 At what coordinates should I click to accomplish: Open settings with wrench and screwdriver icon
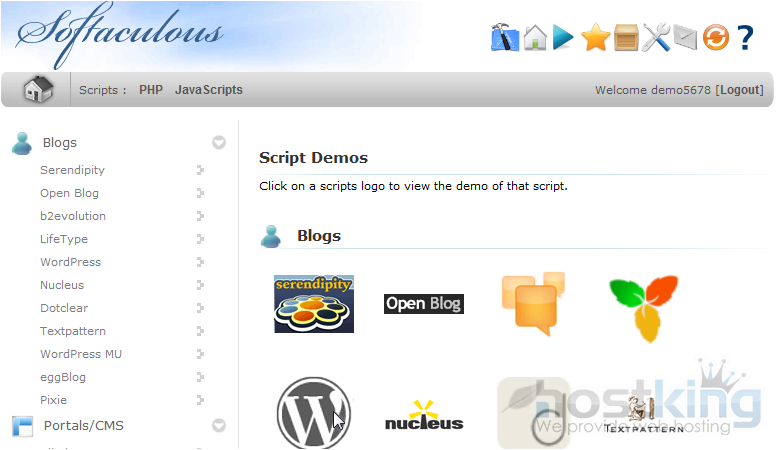click(x=656, y=38)
